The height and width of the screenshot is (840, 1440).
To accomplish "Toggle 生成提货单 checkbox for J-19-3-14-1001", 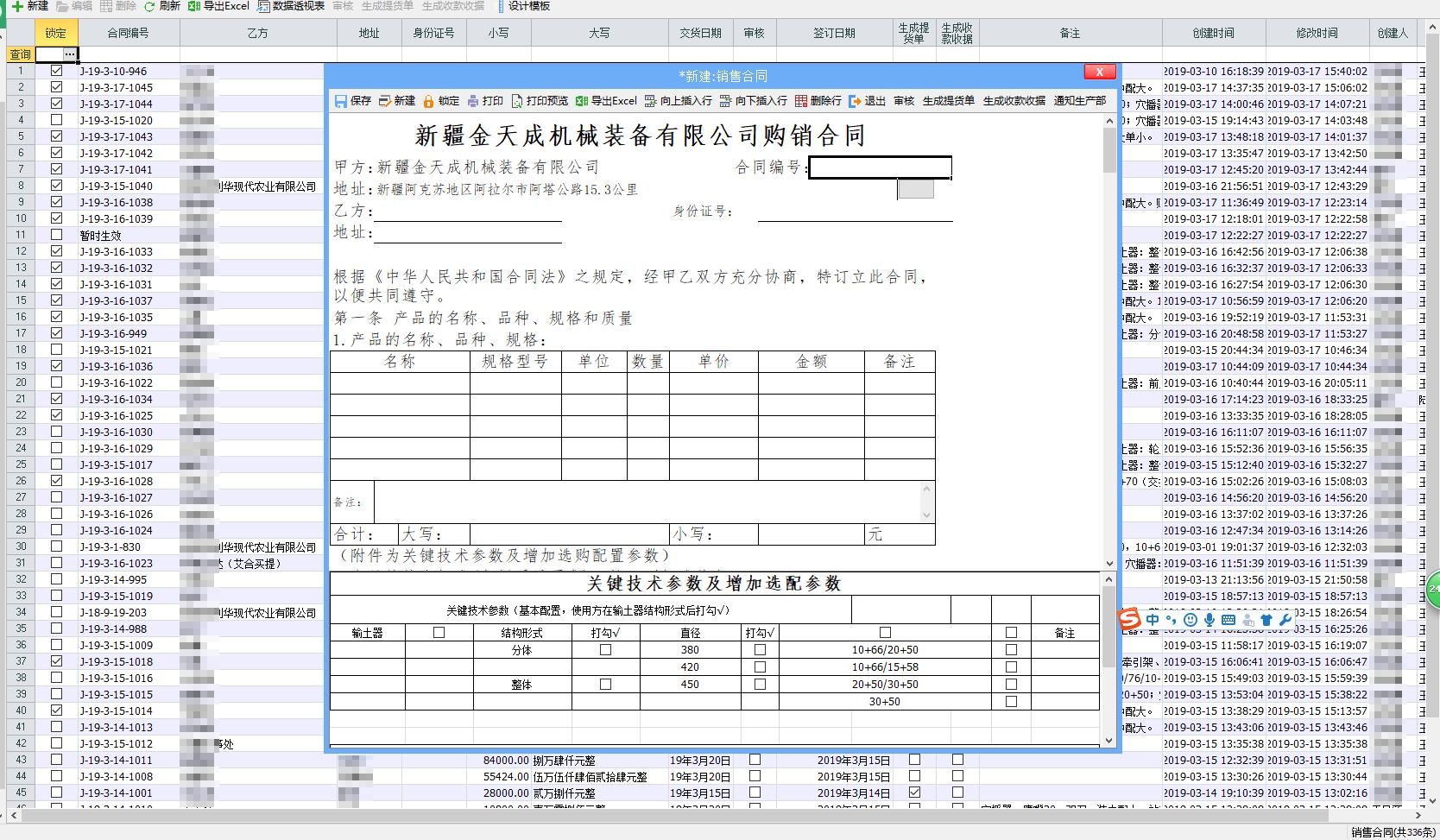I will tap(914, 793).
